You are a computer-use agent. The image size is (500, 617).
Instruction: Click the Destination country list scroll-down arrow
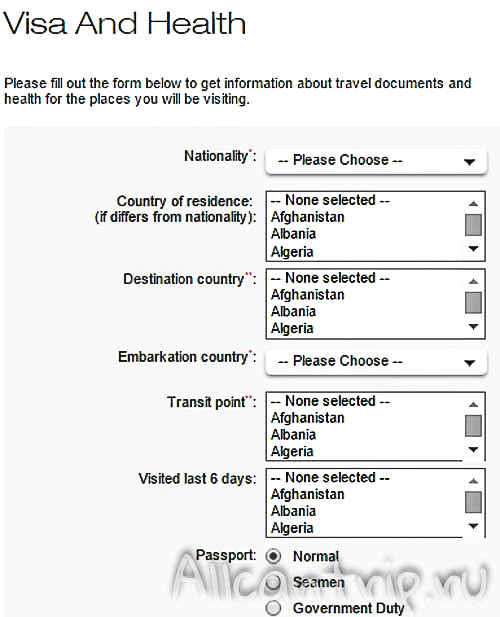(x=474, y=327)
